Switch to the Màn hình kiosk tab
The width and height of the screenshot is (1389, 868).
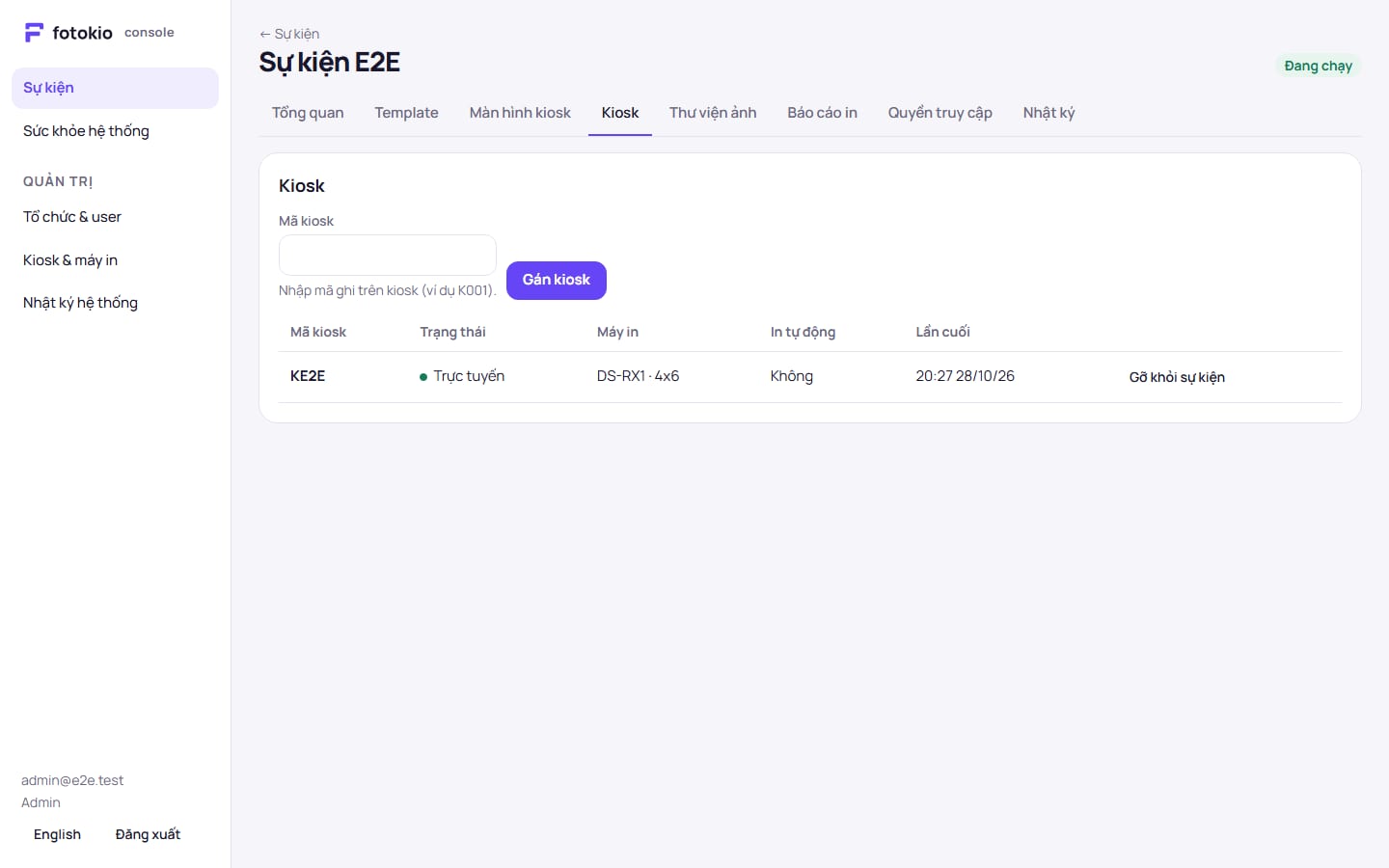[520, 113]
